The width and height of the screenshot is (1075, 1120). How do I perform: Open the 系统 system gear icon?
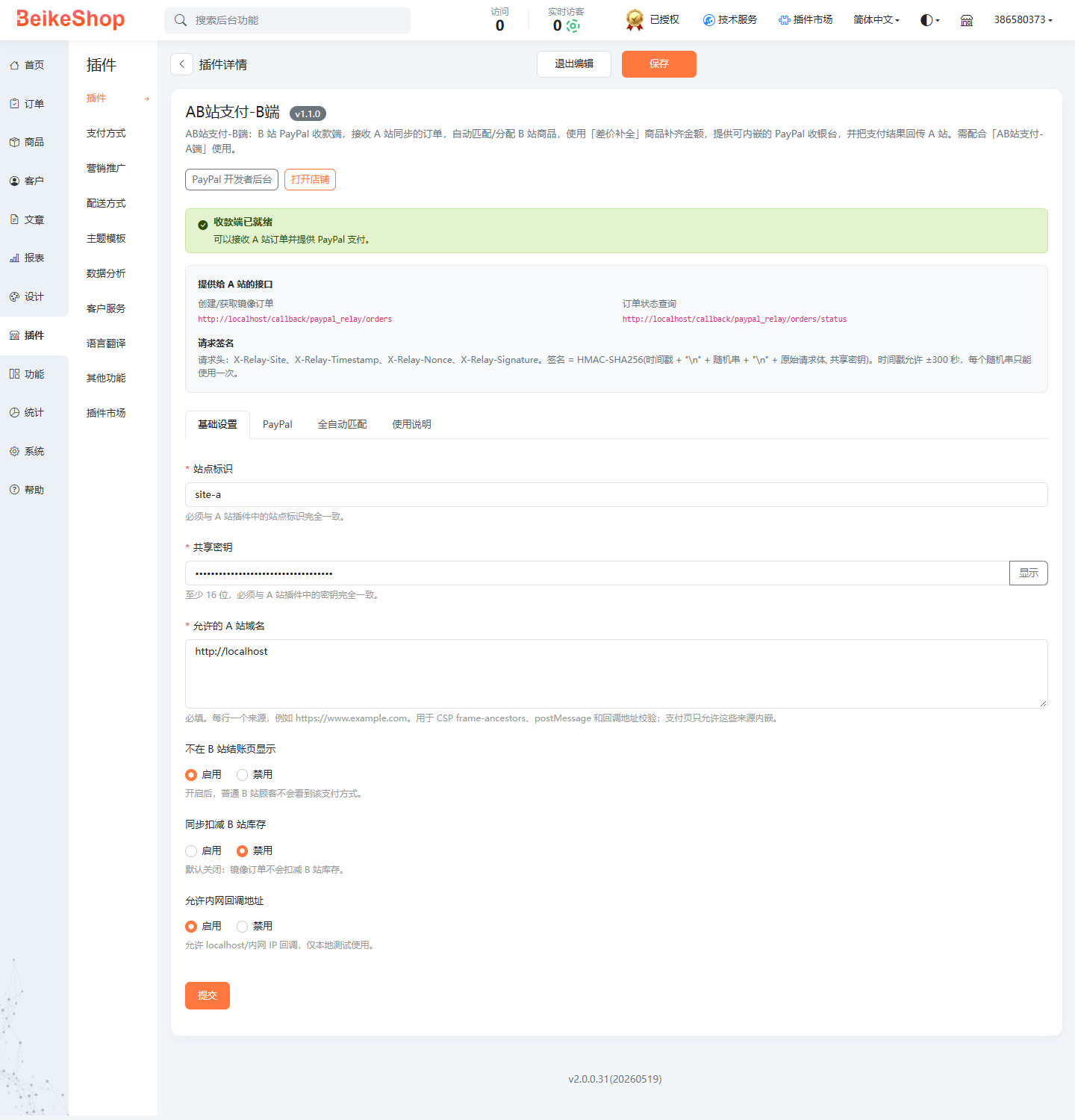click(14, 451)
